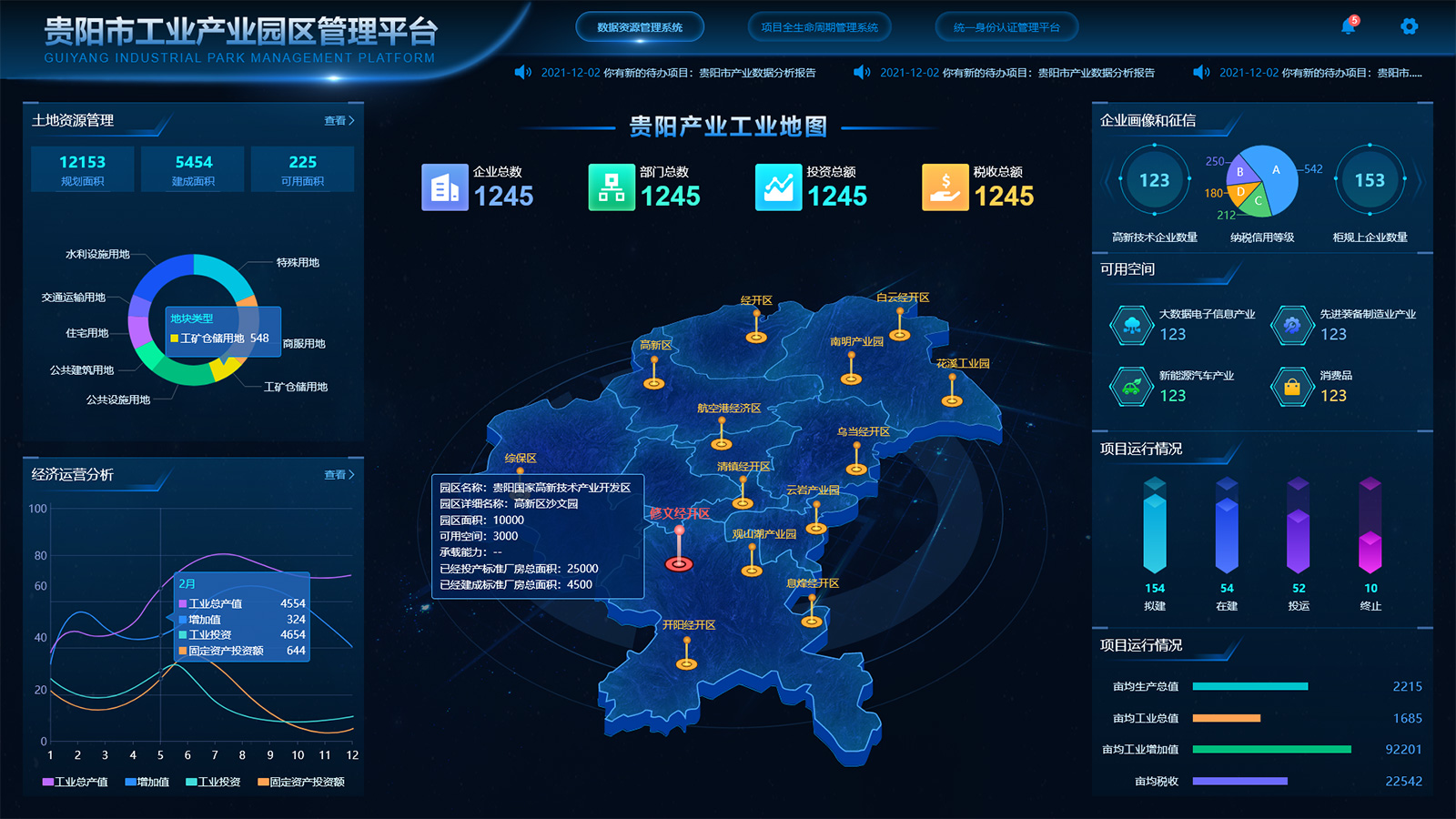Select the 新能源汽车产业 car icon
Viewport: 1456px width, 819px height.
tap(1131, 387)
